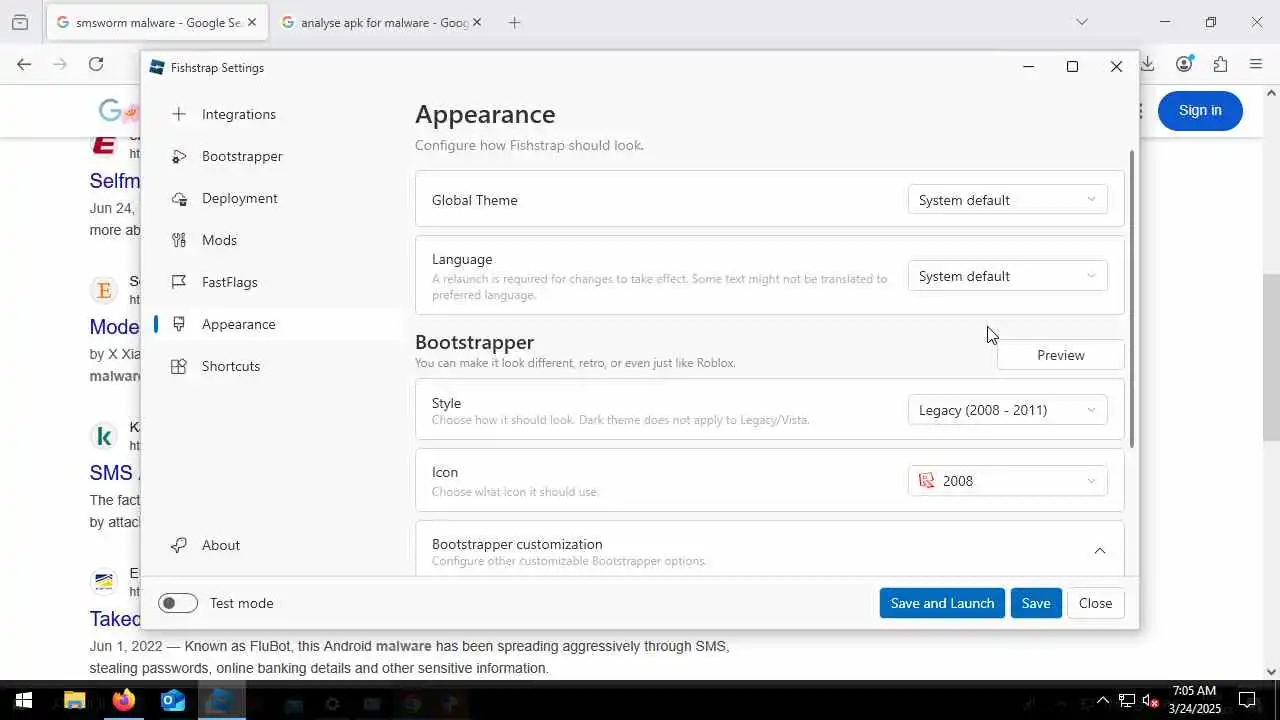The height and width of the screenshot is (720, 1280).
Task: Click Fishstrap taskbar icon
Action: (221, 700)
